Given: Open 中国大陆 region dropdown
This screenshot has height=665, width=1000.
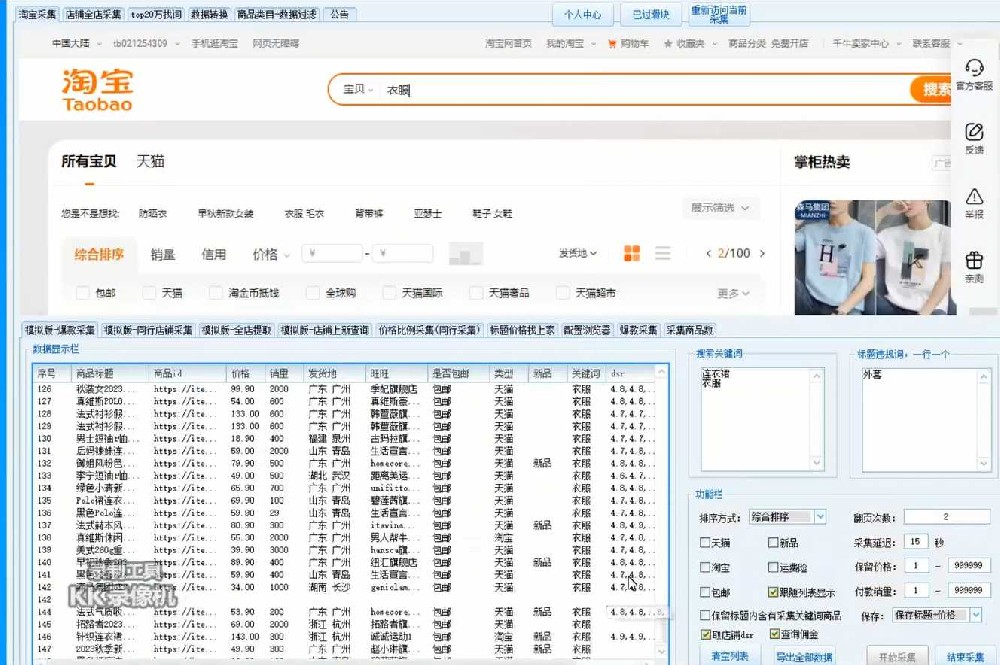Looking at the screenshot, I should [x=77, y=43].
